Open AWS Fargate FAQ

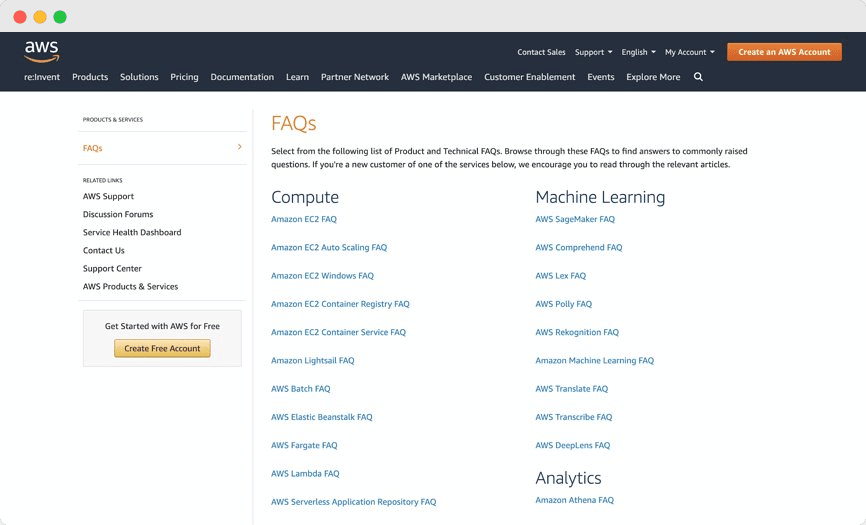304,445
